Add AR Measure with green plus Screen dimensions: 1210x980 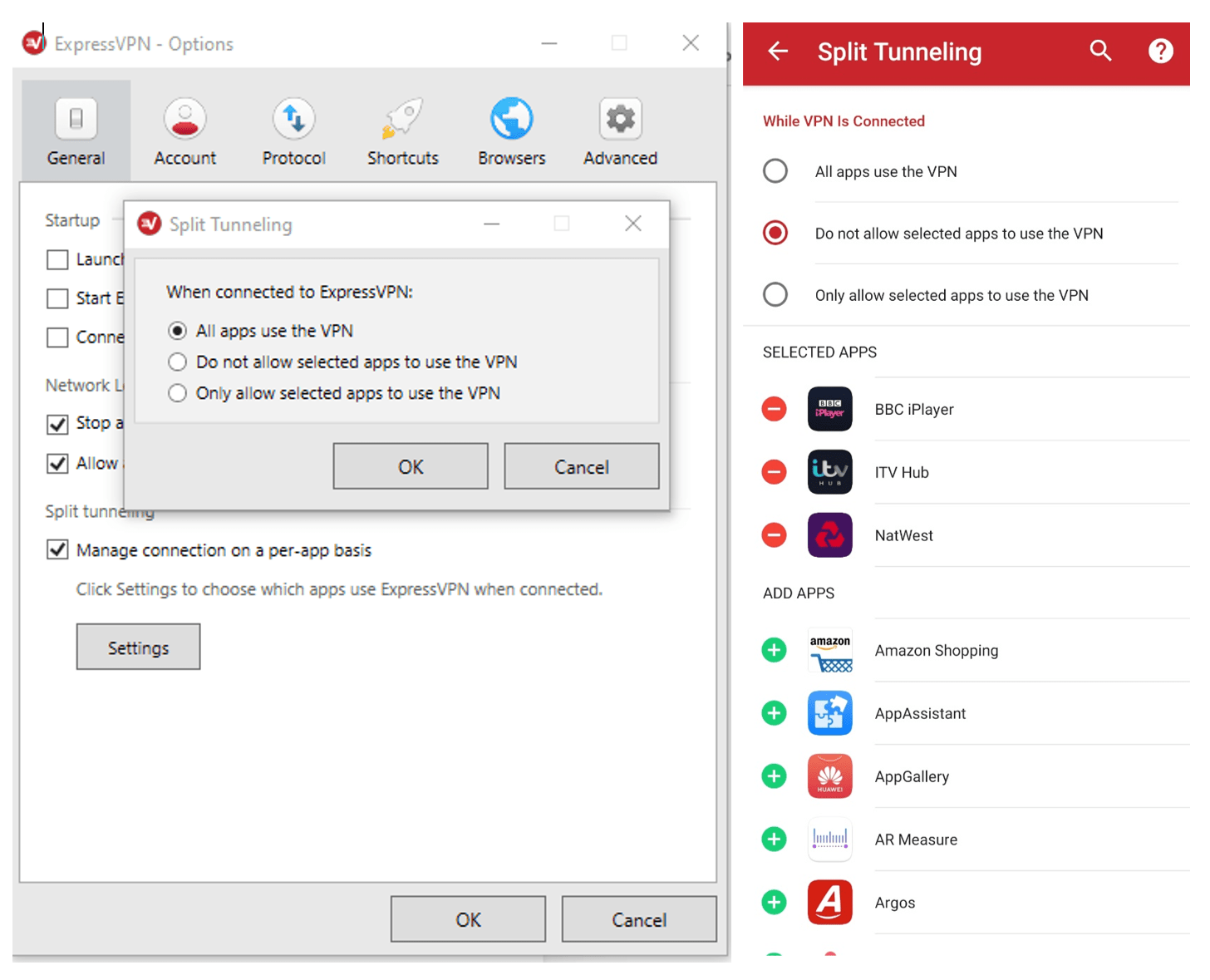774,840
